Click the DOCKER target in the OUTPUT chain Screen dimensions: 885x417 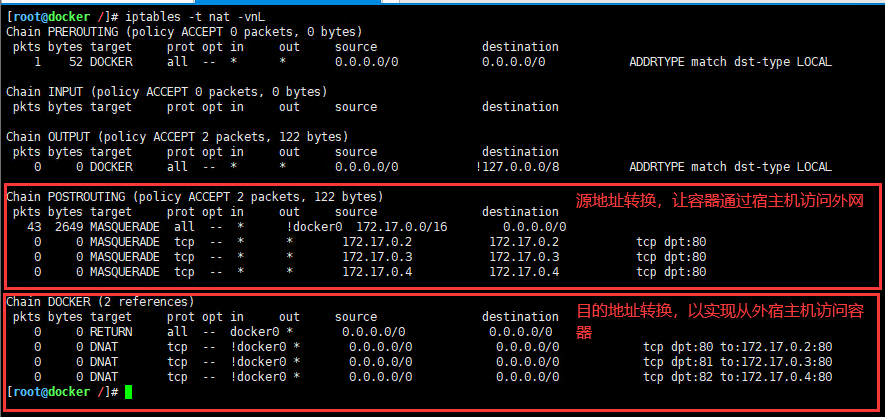pyautogui.click(x=111, y=167)
